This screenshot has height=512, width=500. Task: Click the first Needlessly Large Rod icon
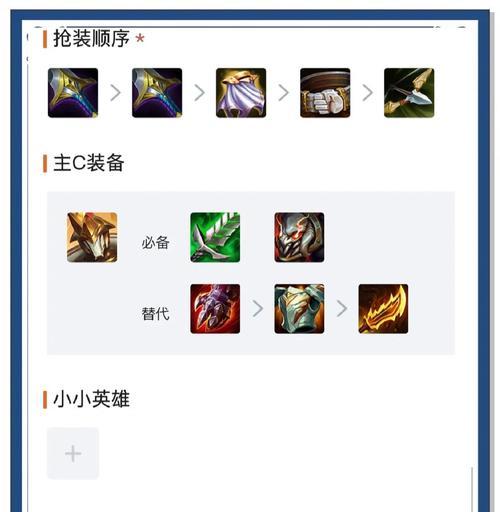[73, 93]
